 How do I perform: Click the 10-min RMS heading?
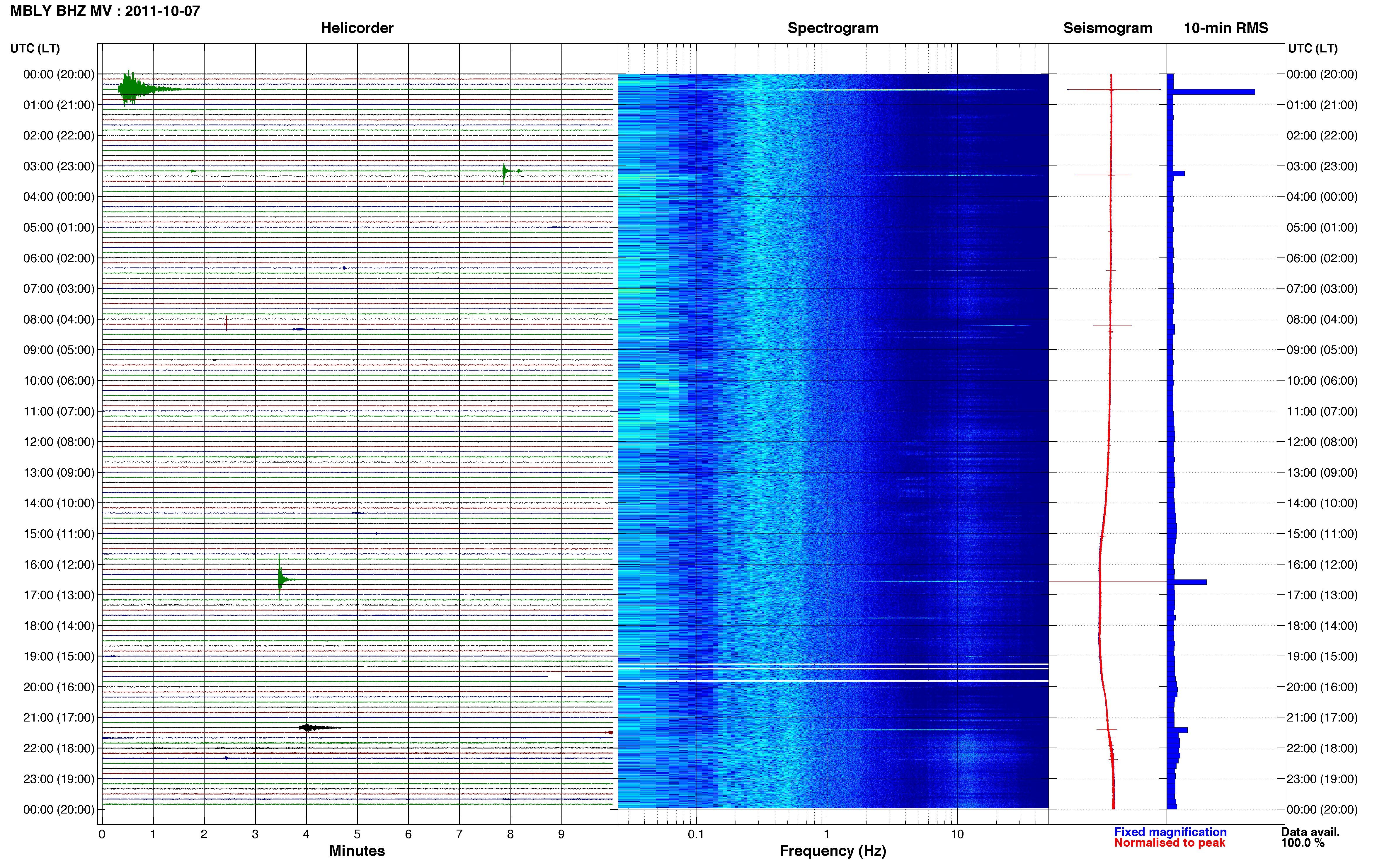(1225, 28)
